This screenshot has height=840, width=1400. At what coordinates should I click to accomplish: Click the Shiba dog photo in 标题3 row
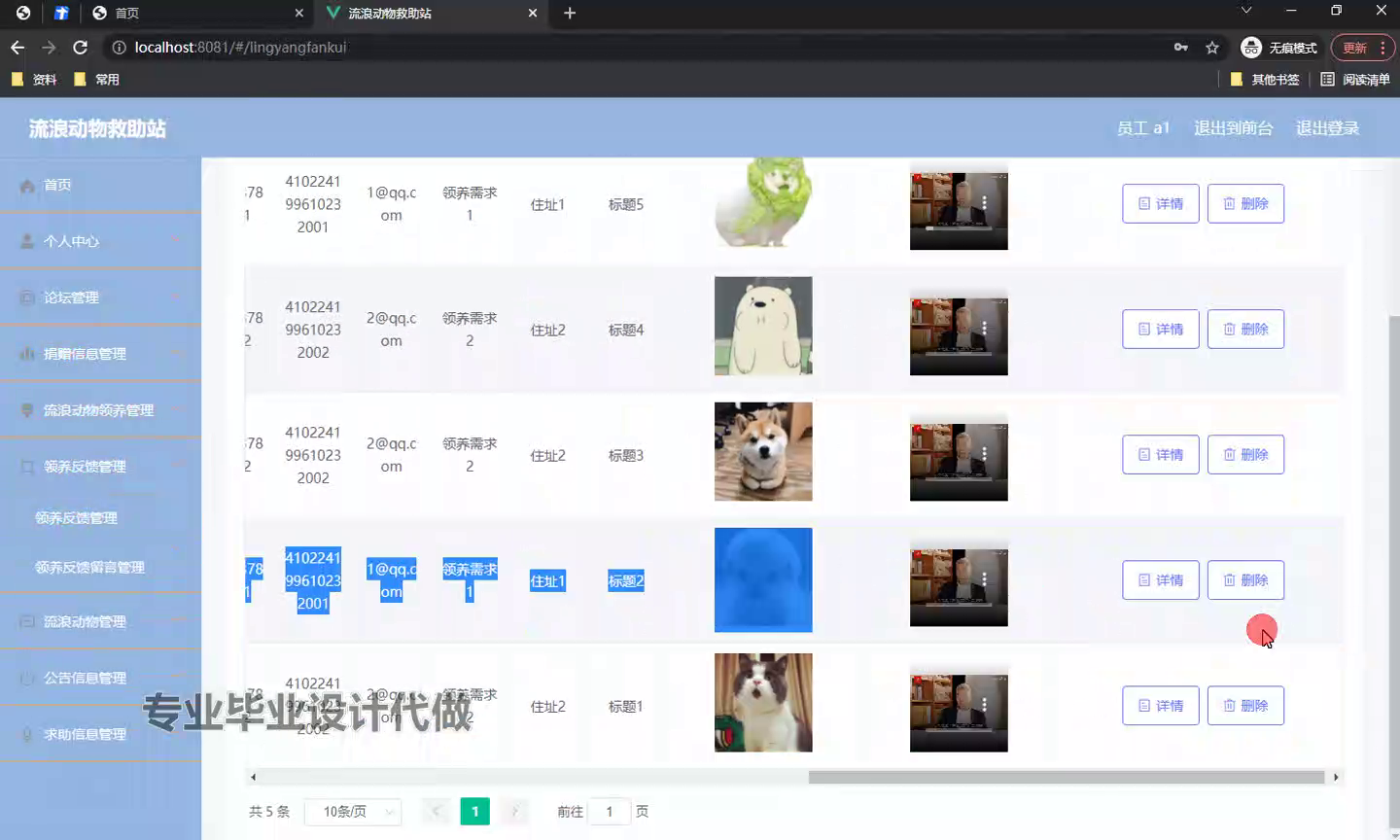pyautogui.click(x=763, y=451)
